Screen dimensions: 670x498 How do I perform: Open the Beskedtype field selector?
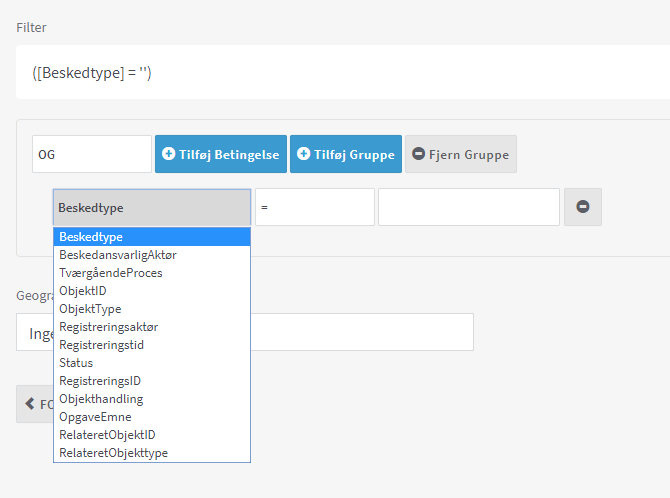152,208
